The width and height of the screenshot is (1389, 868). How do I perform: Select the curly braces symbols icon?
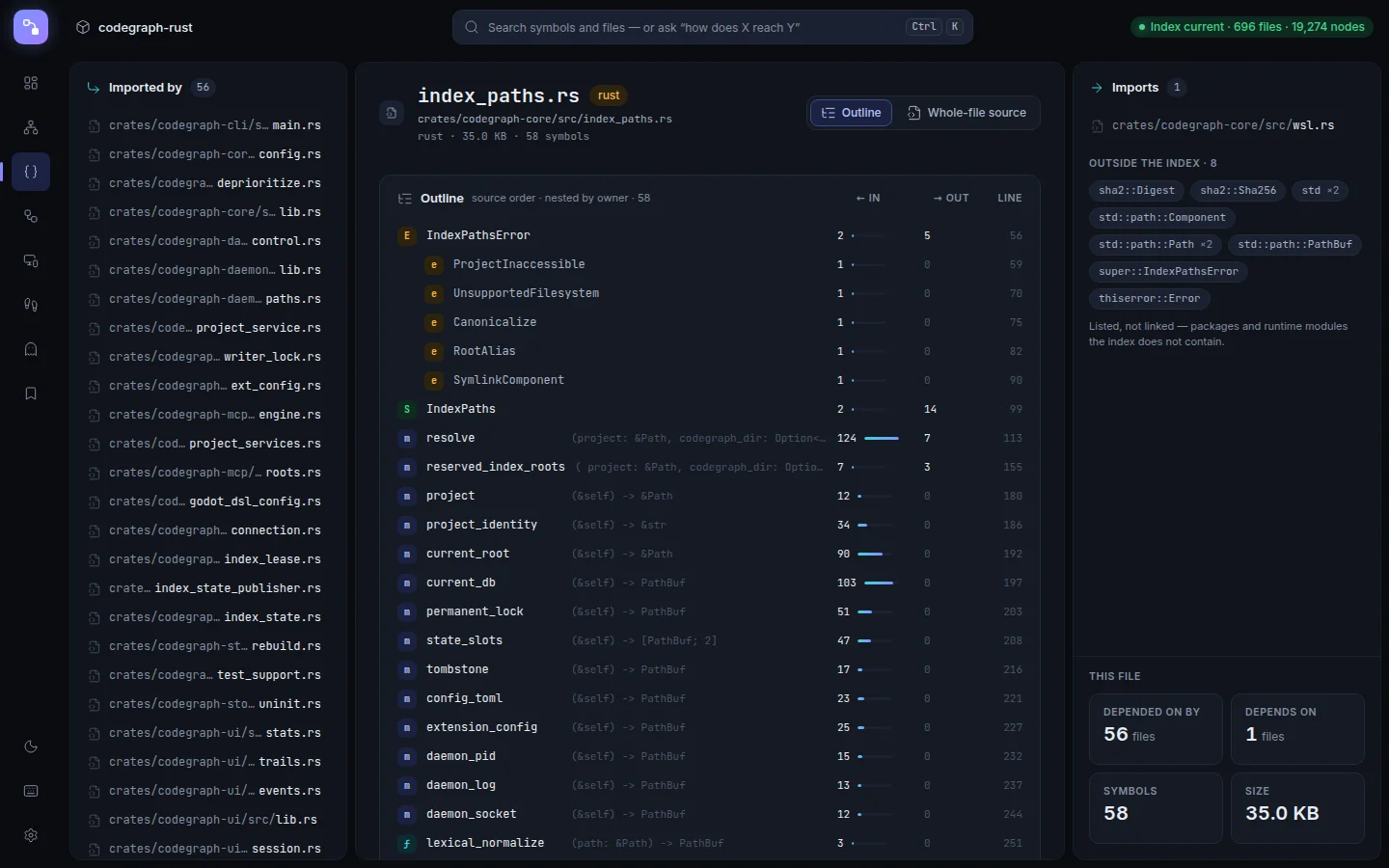(x=31, y=172)
